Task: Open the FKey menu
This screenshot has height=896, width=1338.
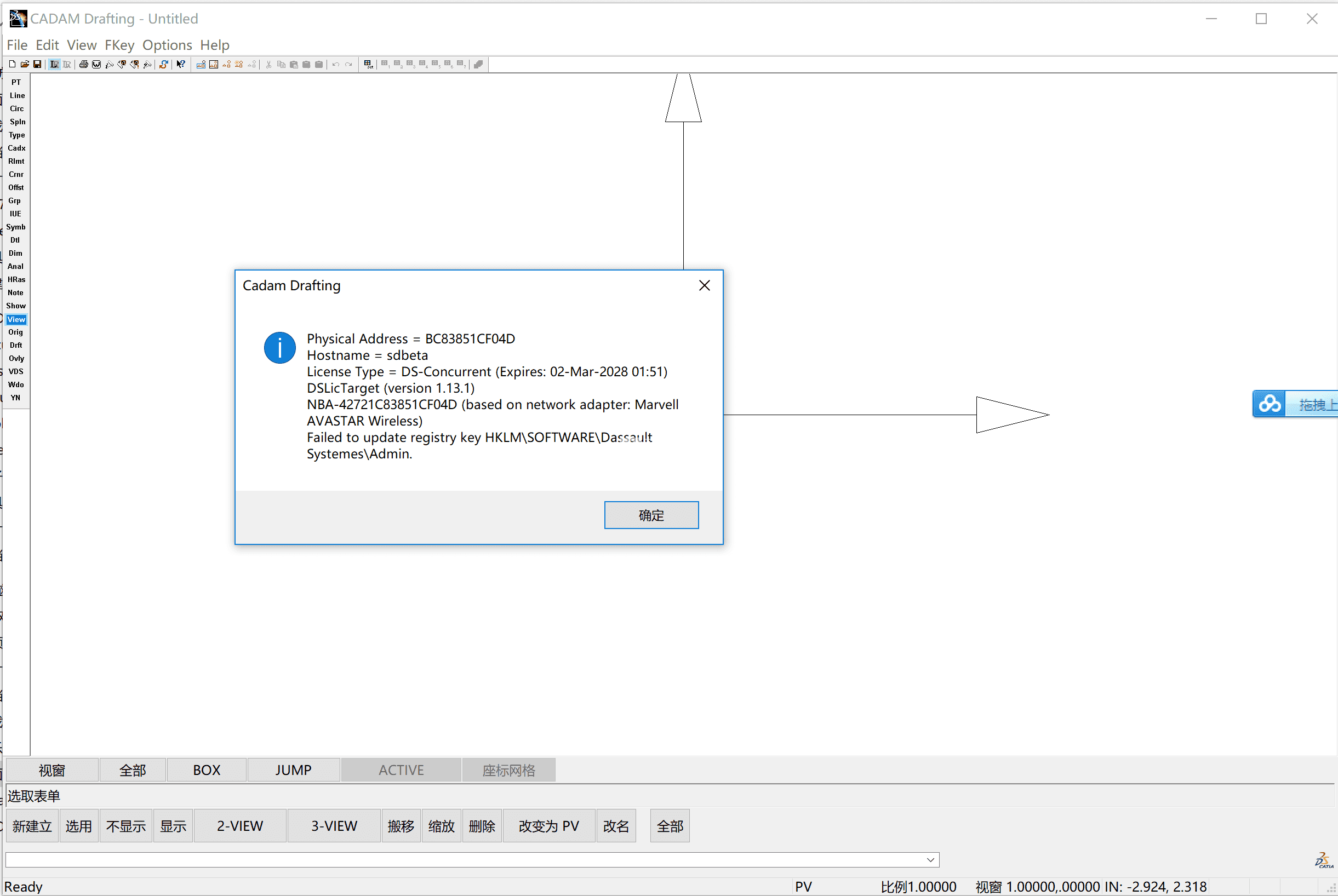Action: click(x=119, y=45)
